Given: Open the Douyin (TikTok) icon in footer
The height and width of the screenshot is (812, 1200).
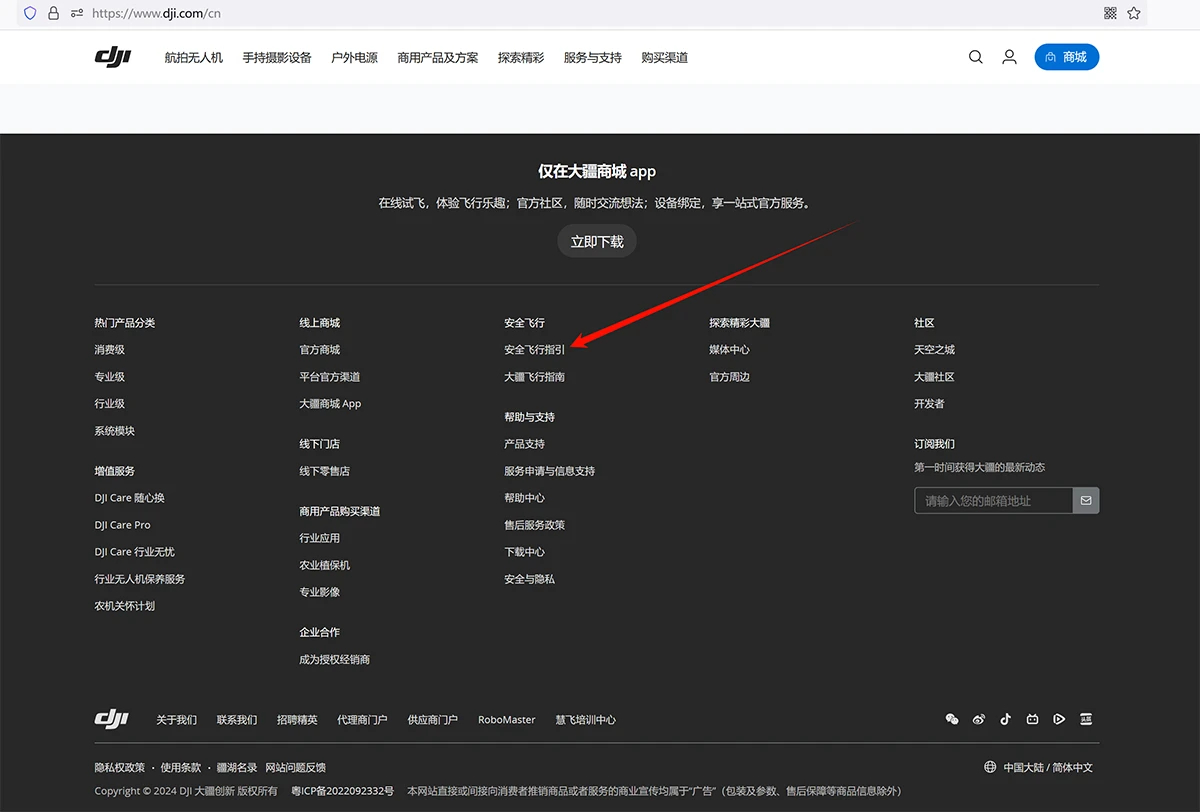Looking at the screenshot, I should (x=1006, y=719).
